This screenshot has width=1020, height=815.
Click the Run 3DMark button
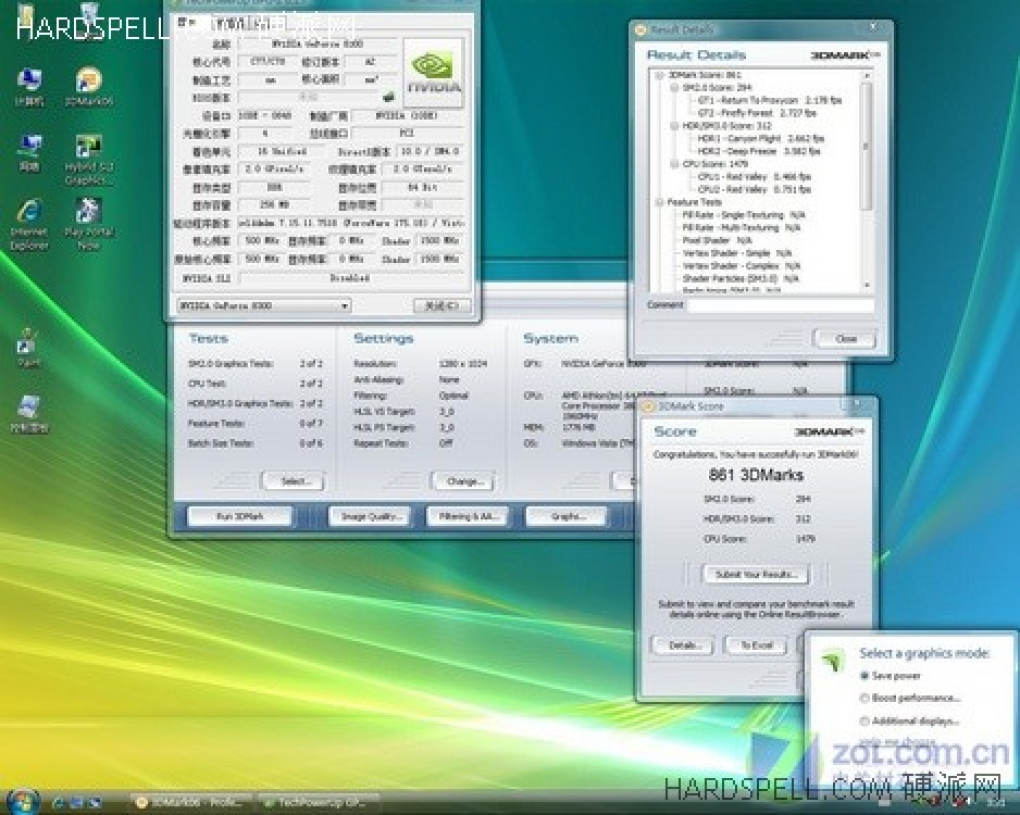click(x=239, y=516)
